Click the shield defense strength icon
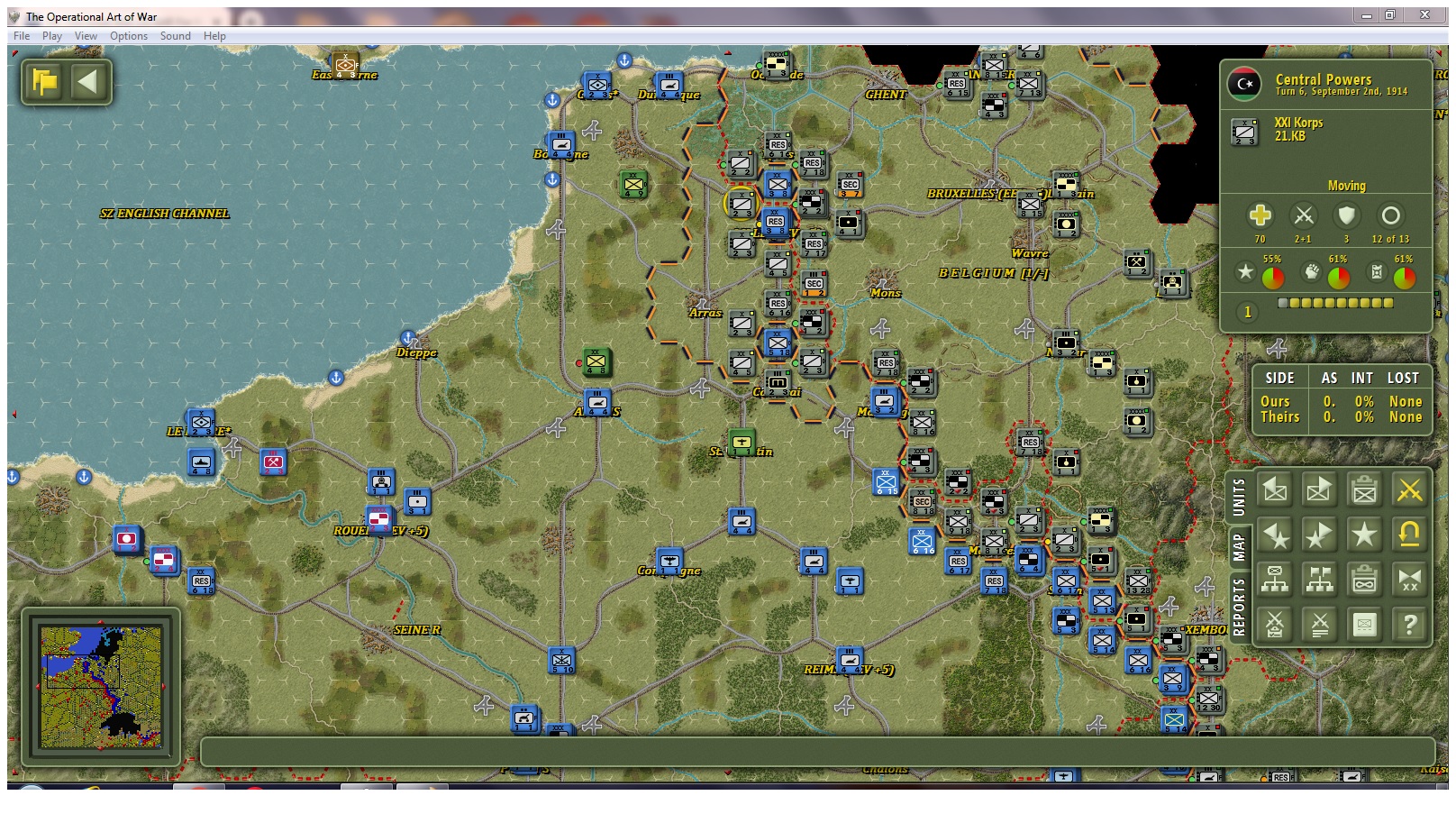The image size is (1456, 832). pyautogui.click(x=1346, y=215)
